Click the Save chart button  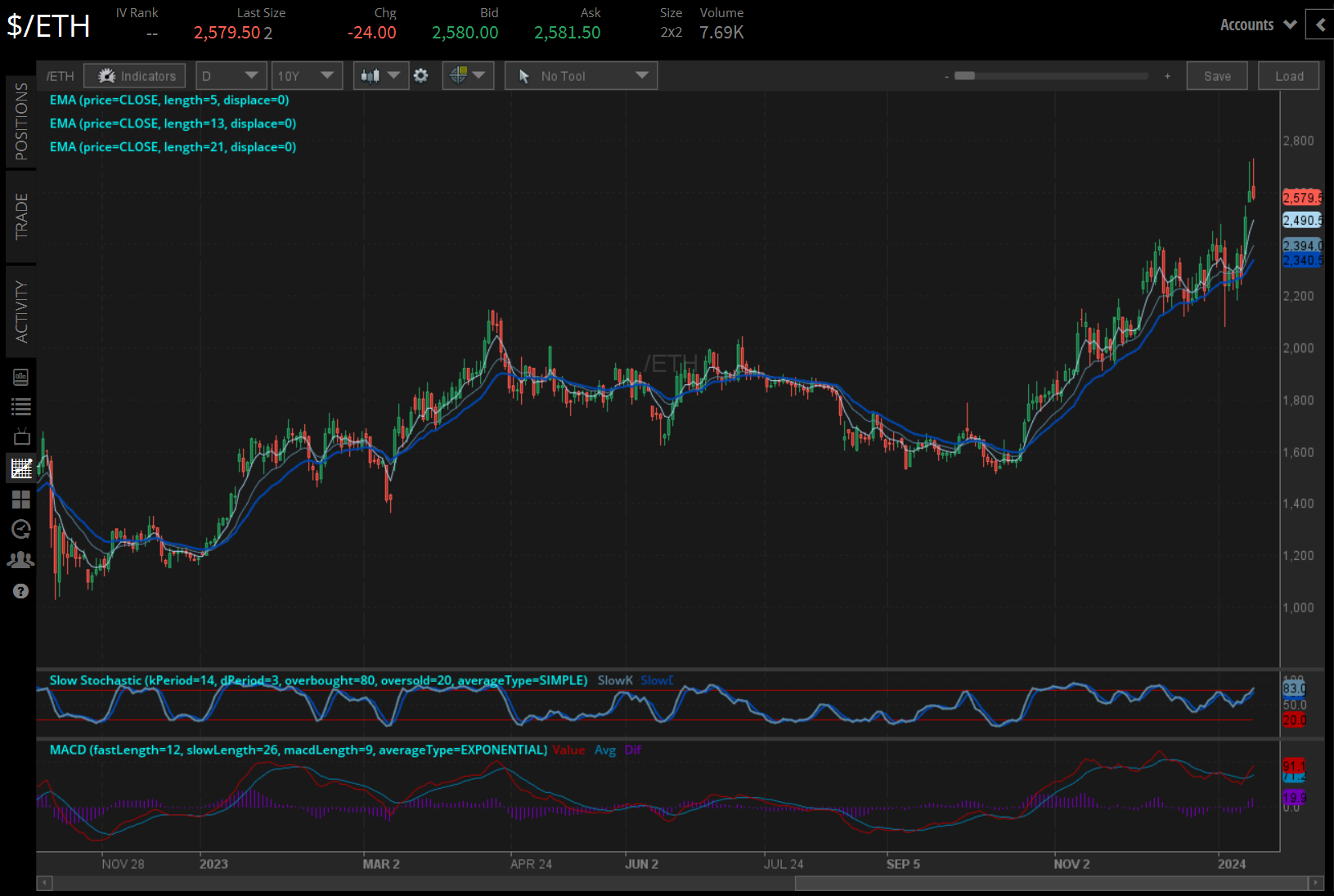(1216, 76)
